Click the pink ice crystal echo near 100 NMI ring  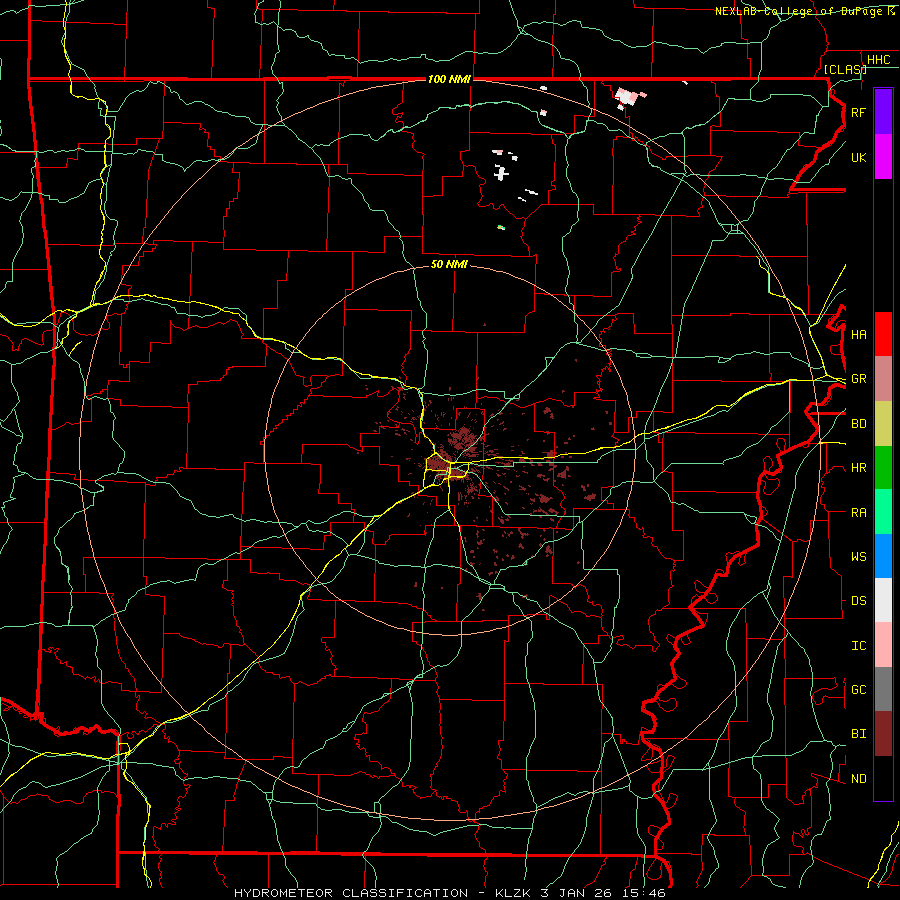click(628, 98)
